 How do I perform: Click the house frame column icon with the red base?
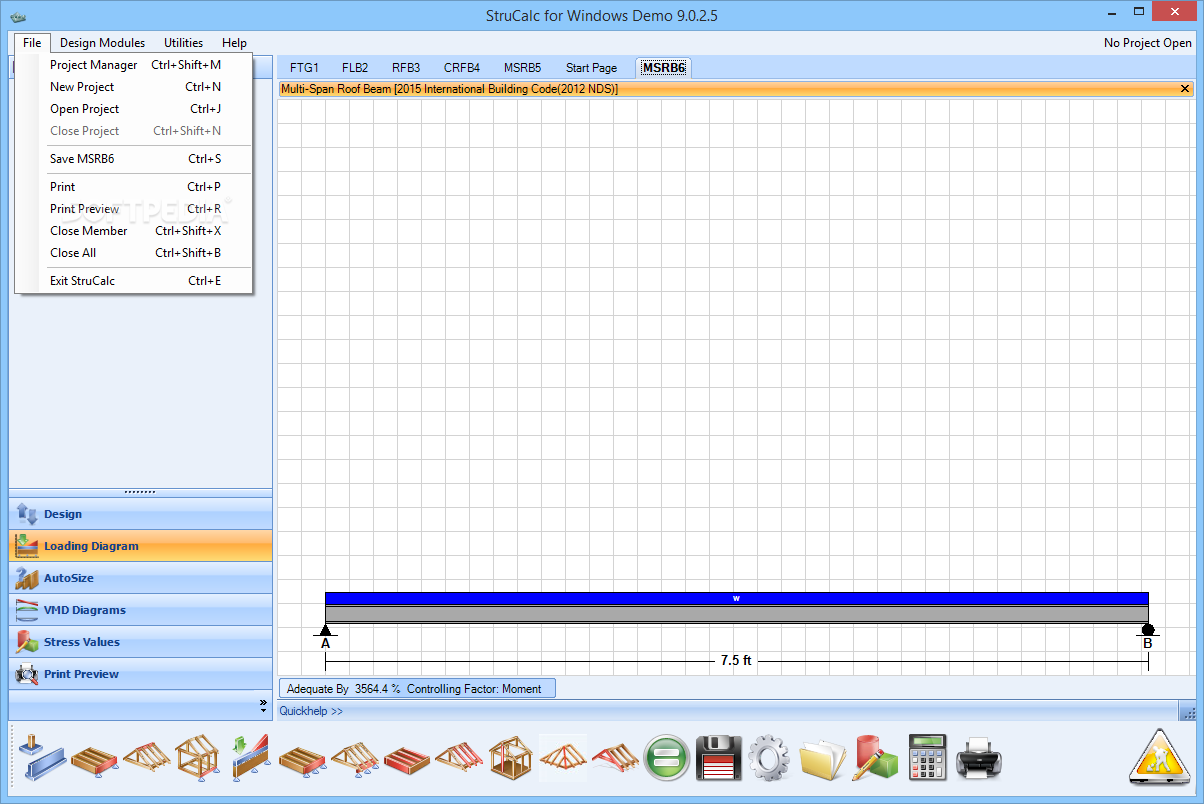click(x=197, y=758)
